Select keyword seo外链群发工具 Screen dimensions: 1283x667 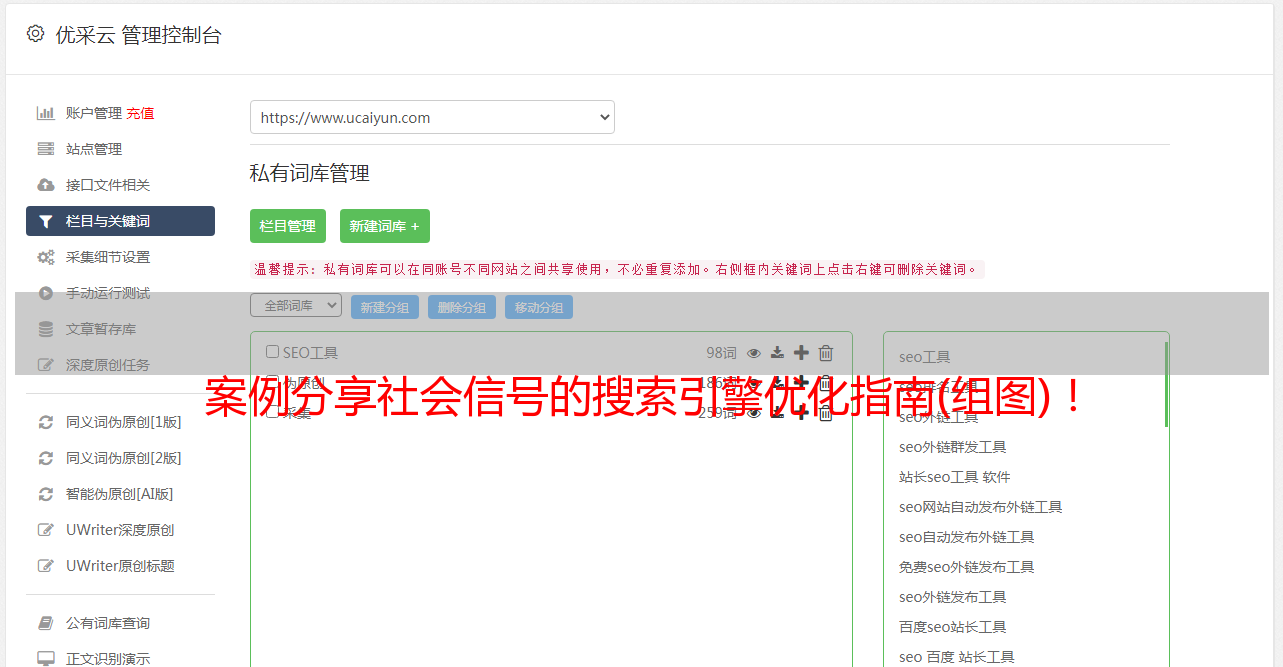[x=953, y=447]
